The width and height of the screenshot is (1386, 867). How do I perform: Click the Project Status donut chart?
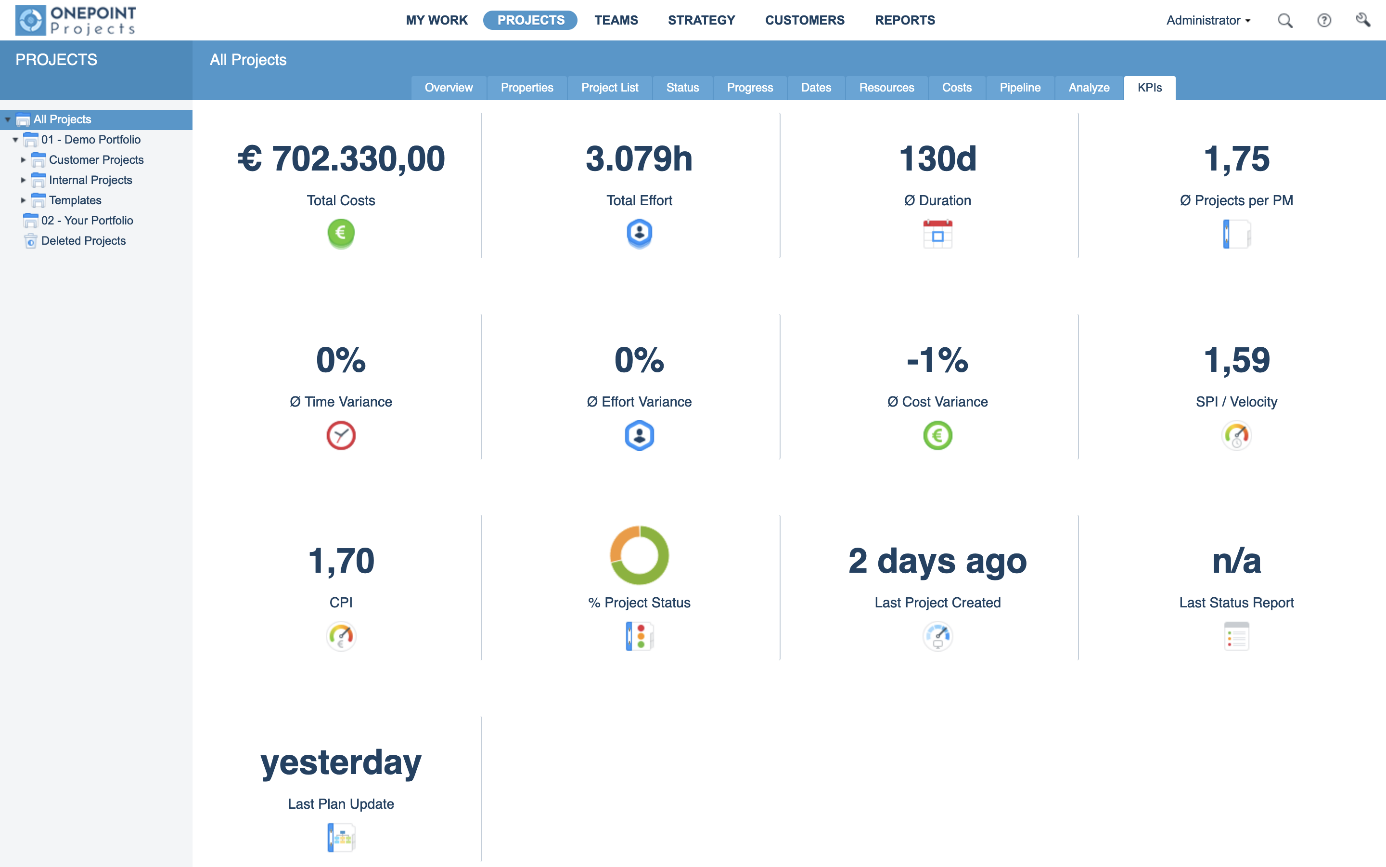(639, 555)
